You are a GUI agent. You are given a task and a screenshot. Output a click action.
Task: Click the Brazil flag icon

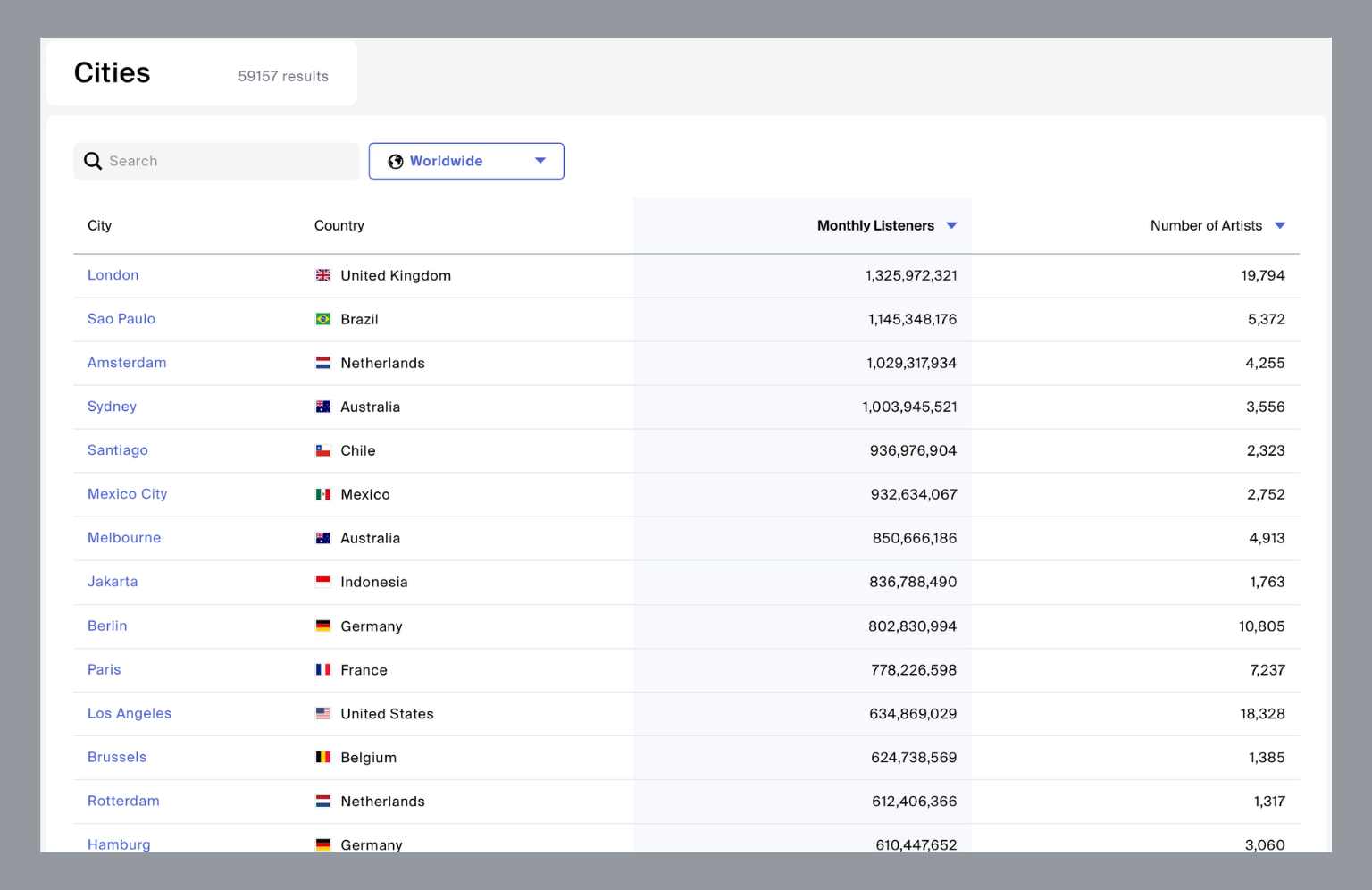[323, 319]
